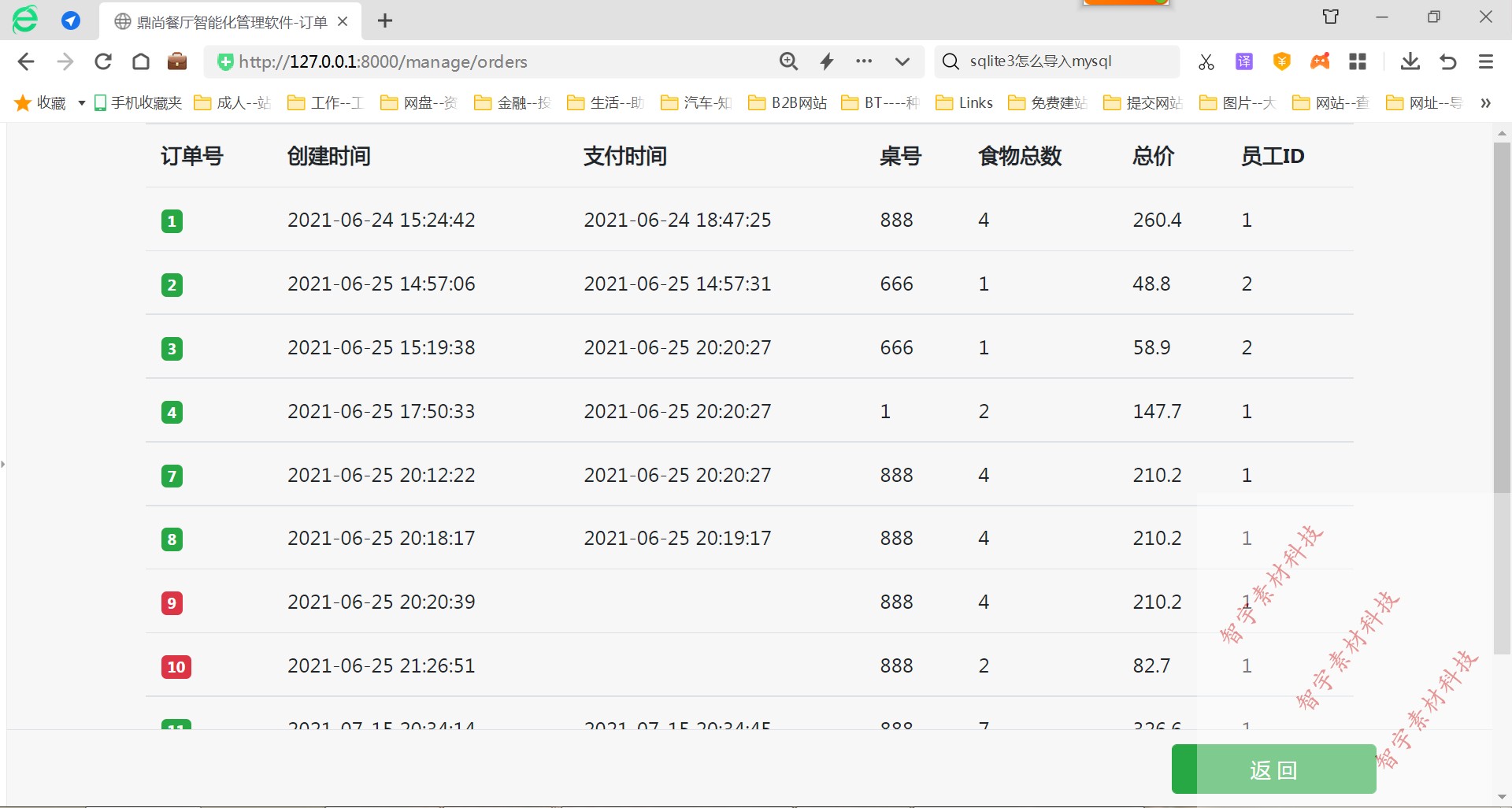
Task: Click the 创建时间 column header
Action: [329, 156]
